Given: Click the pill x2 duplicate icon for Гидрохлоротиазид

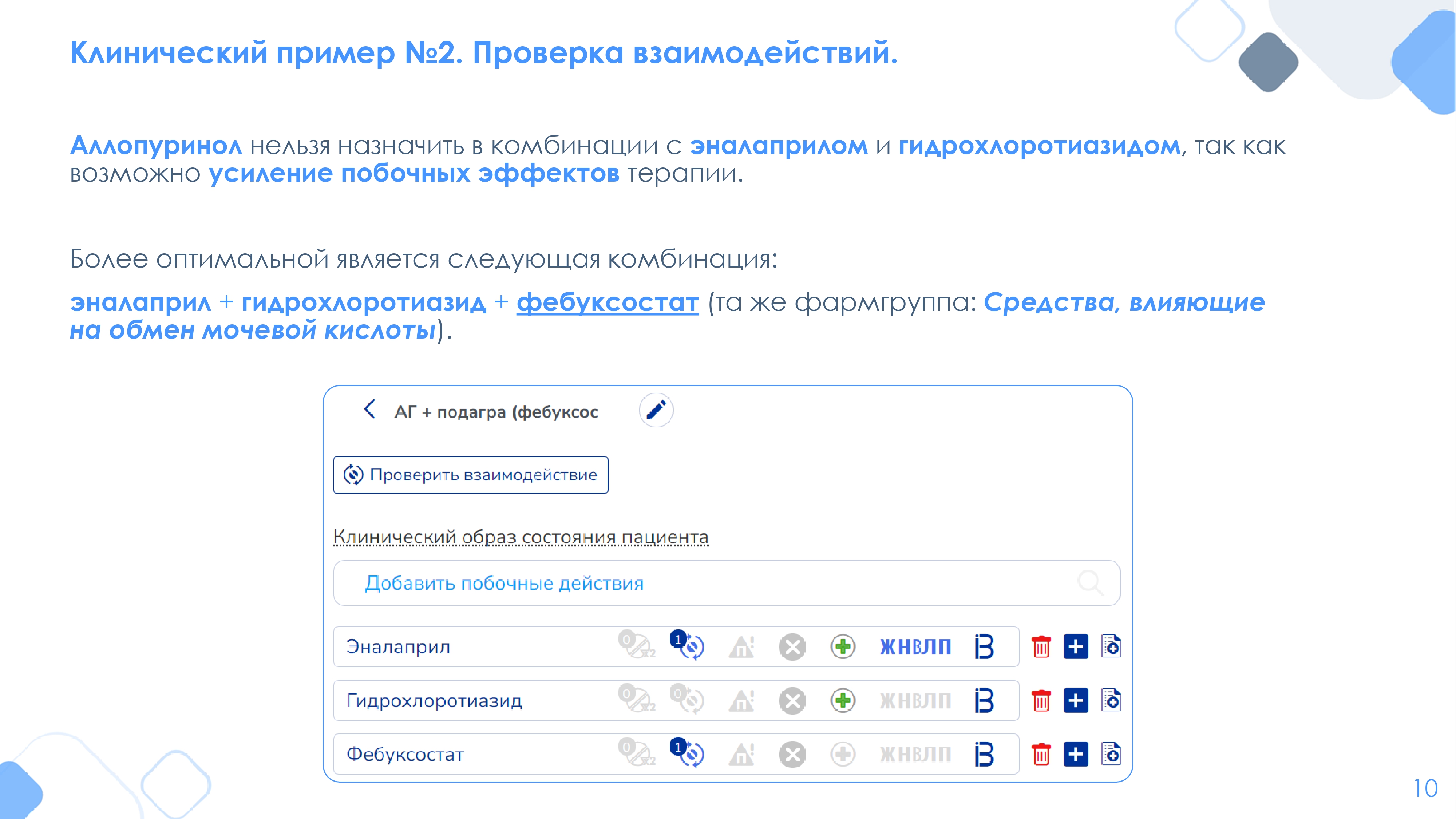Looking at the screenshot, I should [636, 699].
